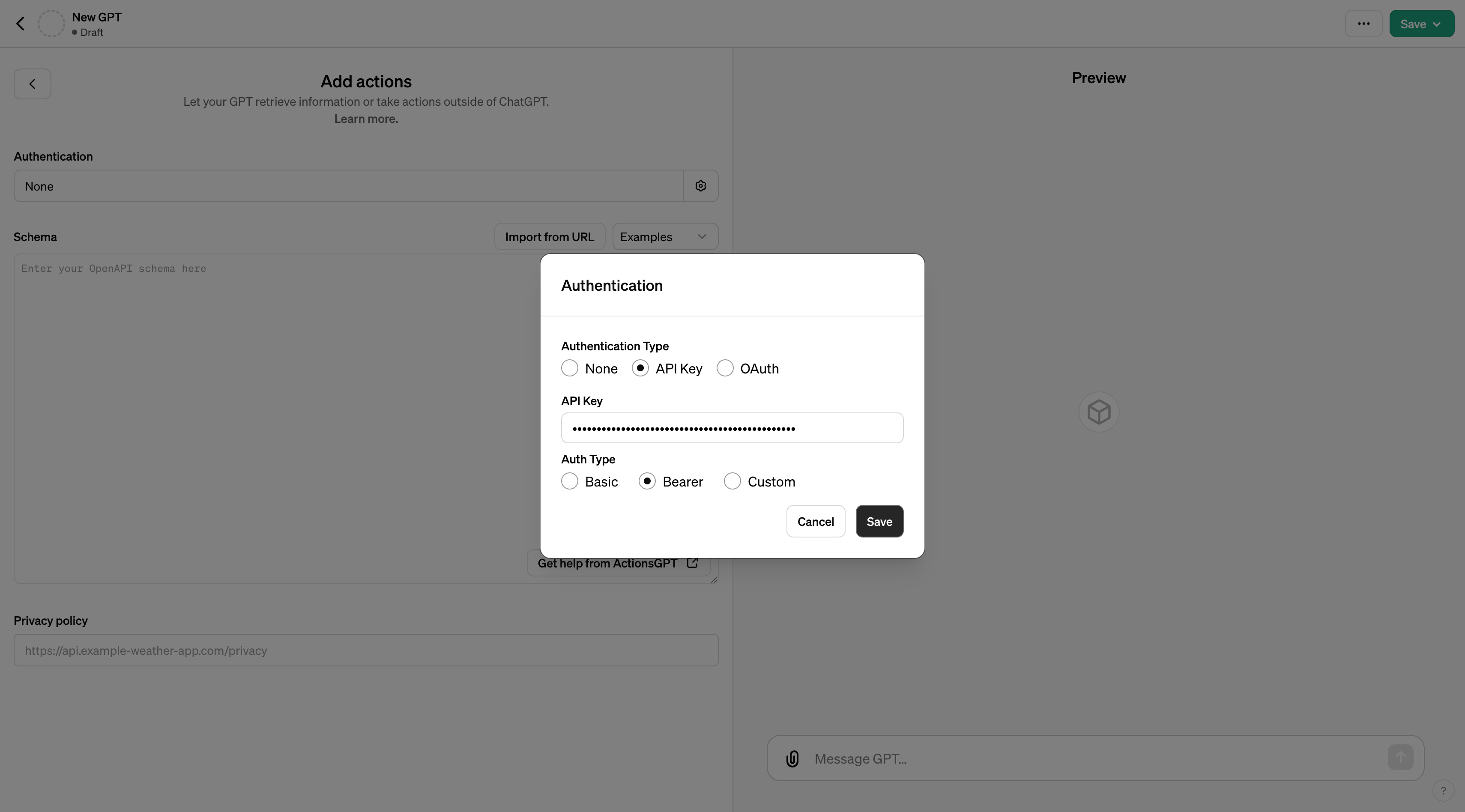Click into the API Key input field

(x=732, y=428)
